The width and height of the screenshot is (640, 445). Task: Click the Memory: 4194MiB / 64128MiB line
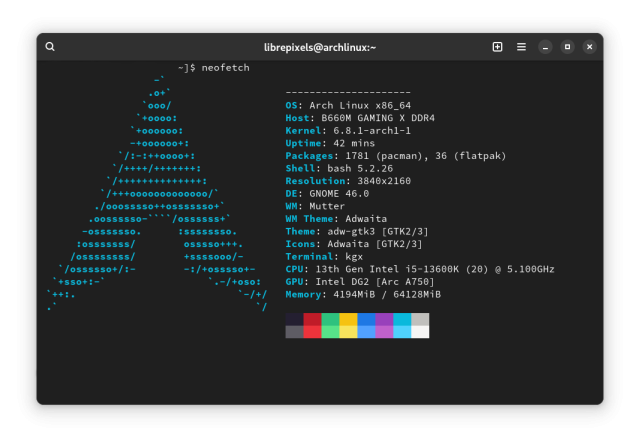[363, 294]
